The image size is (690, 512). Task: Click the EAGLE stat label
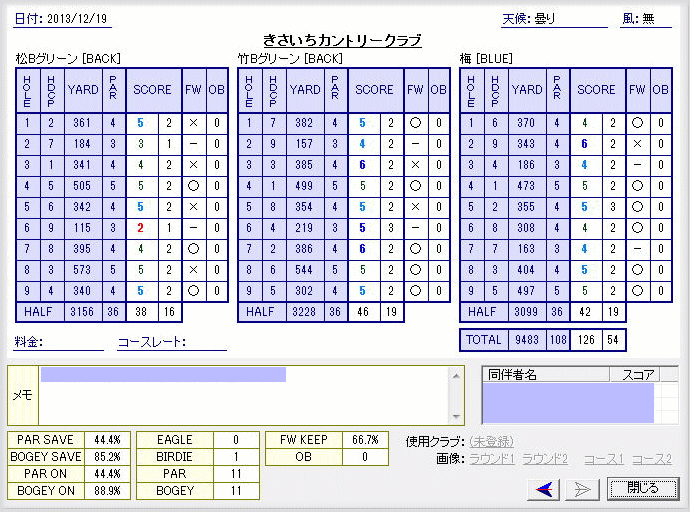(175, 440)
